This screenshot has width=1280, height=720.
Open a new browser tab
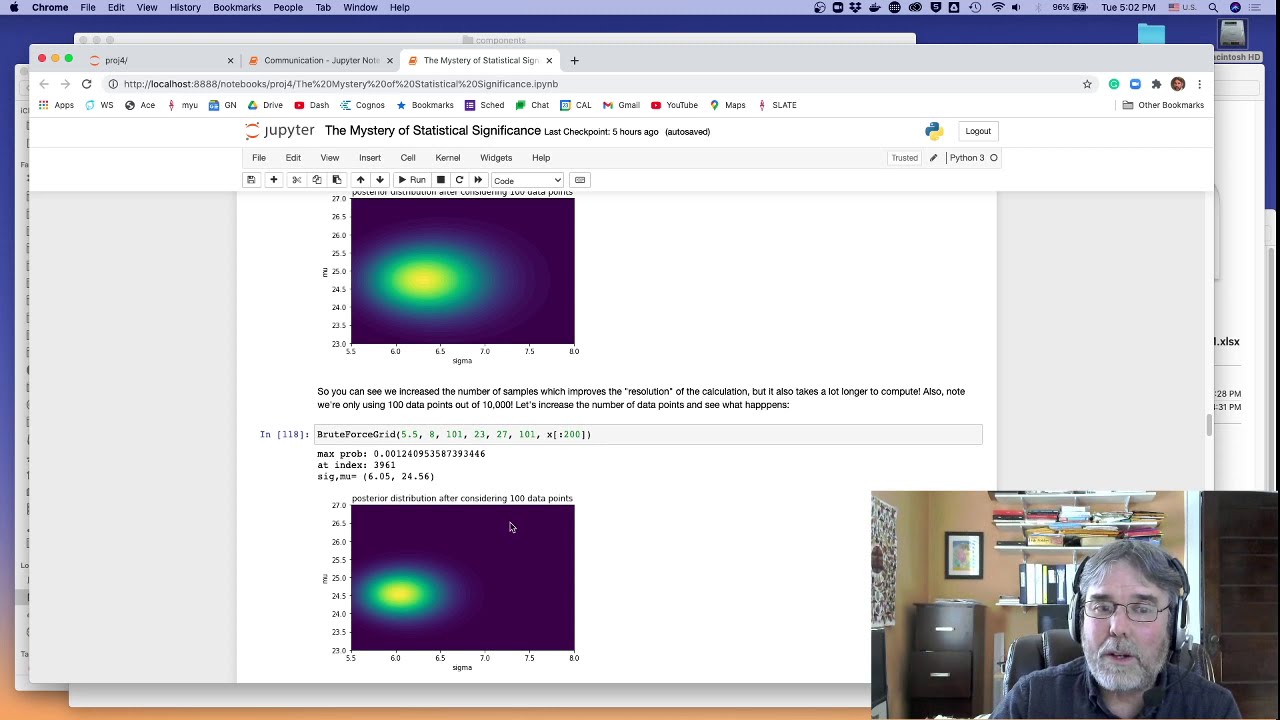pyautogui.click(x=574, y=60)
